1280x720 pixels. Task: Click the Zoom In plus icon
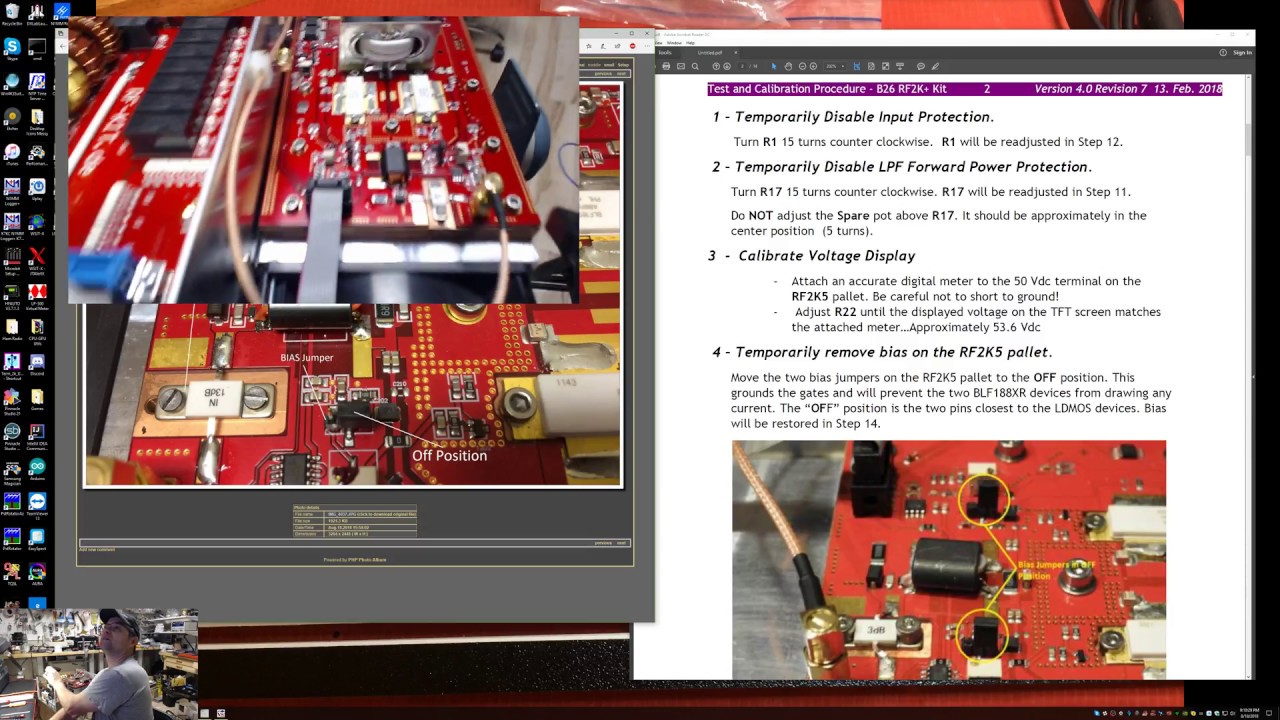pyautogui.click(x=813, y=66)
